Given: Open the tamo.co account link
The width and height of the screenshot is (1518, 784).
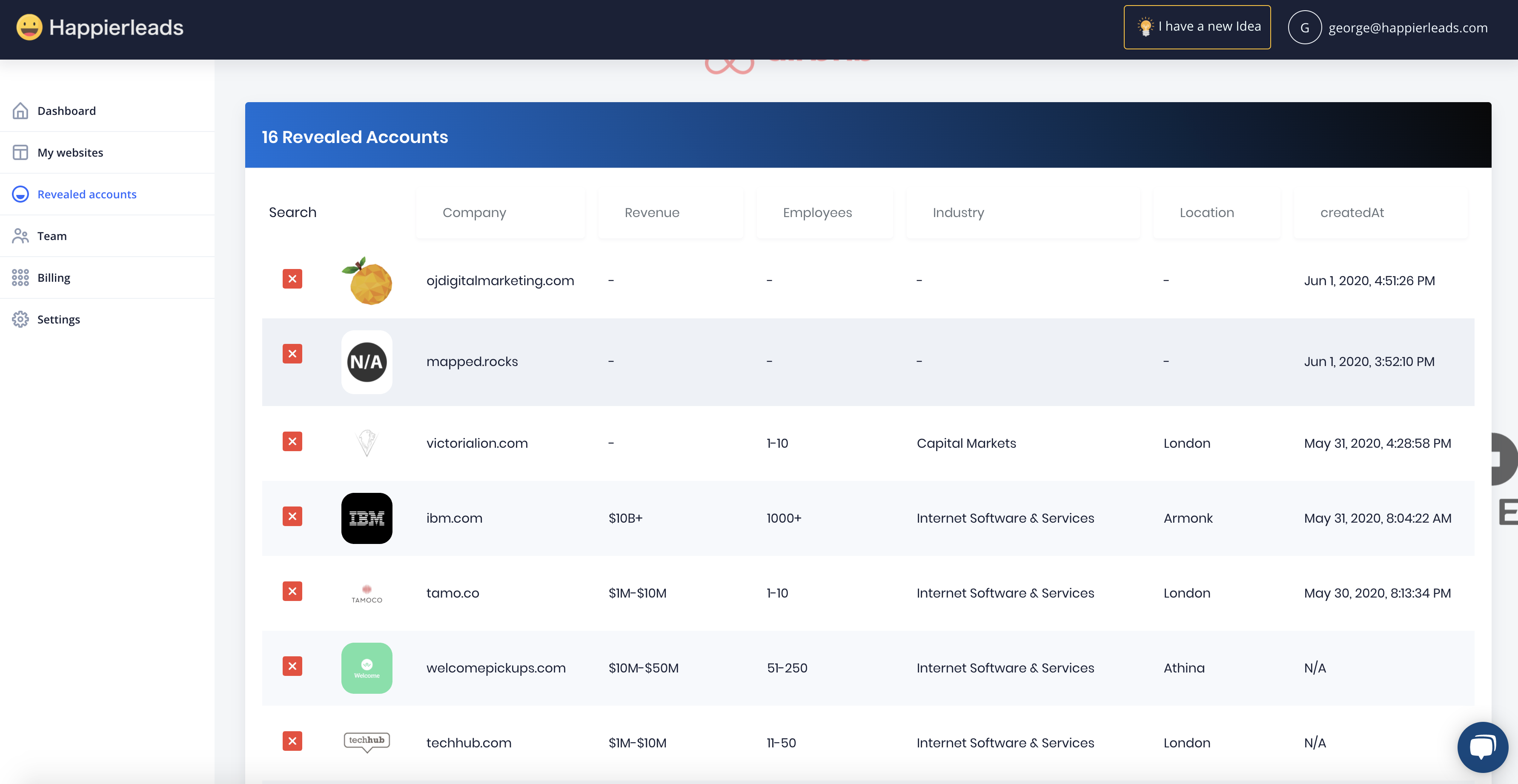Looking at the screenshot, I should (453, 593).
